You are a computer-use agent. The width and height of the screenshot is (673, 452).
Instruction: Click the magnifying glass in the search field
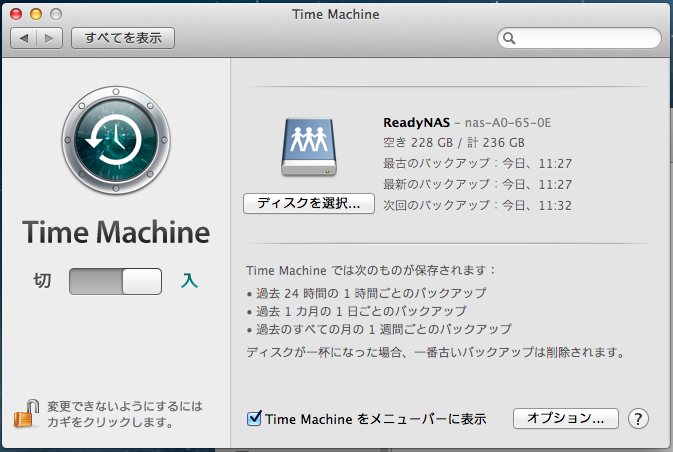[x=509, y=38]
